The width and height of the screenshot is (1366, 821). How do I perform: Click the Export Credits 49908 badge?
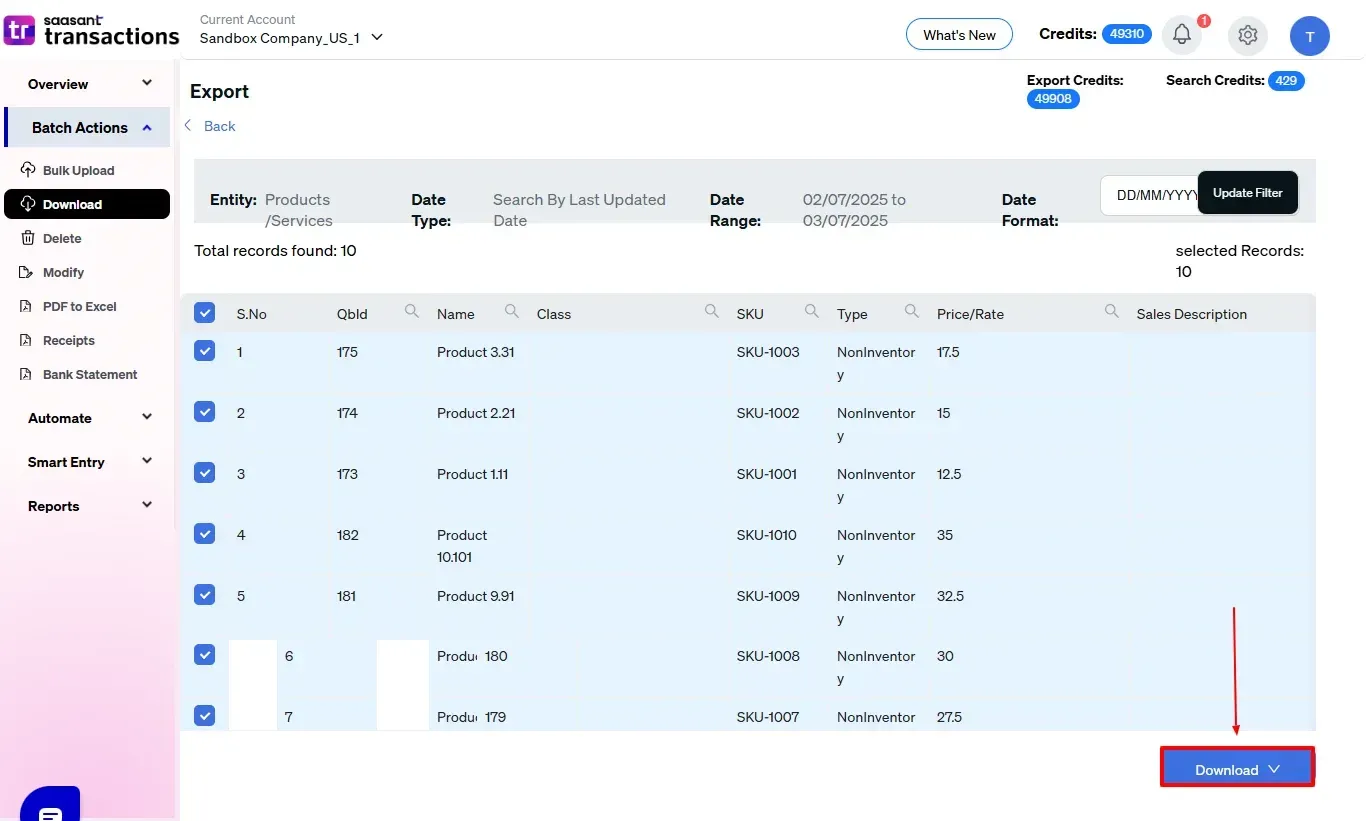click(1053, 99)
